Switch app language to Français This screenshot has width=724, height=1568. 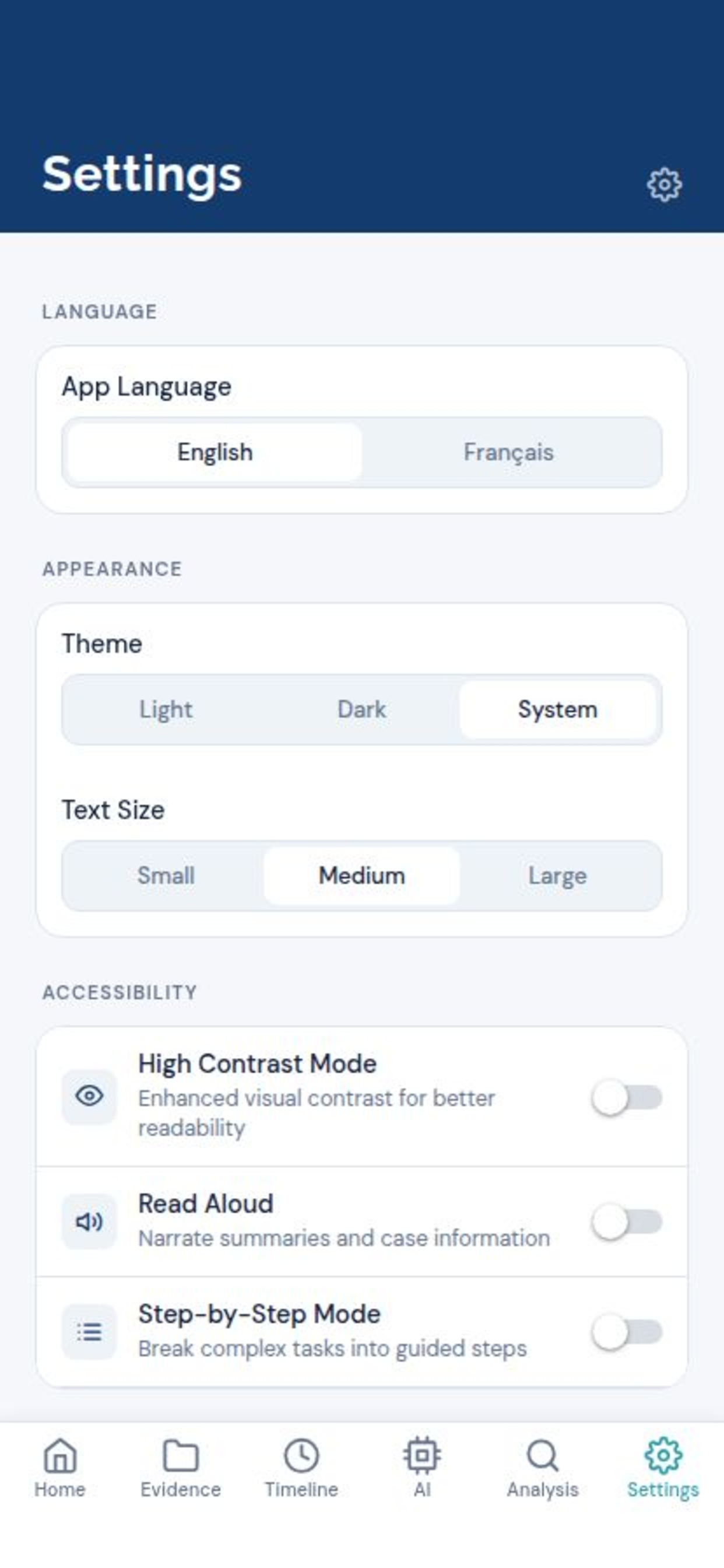coord(509,452)
